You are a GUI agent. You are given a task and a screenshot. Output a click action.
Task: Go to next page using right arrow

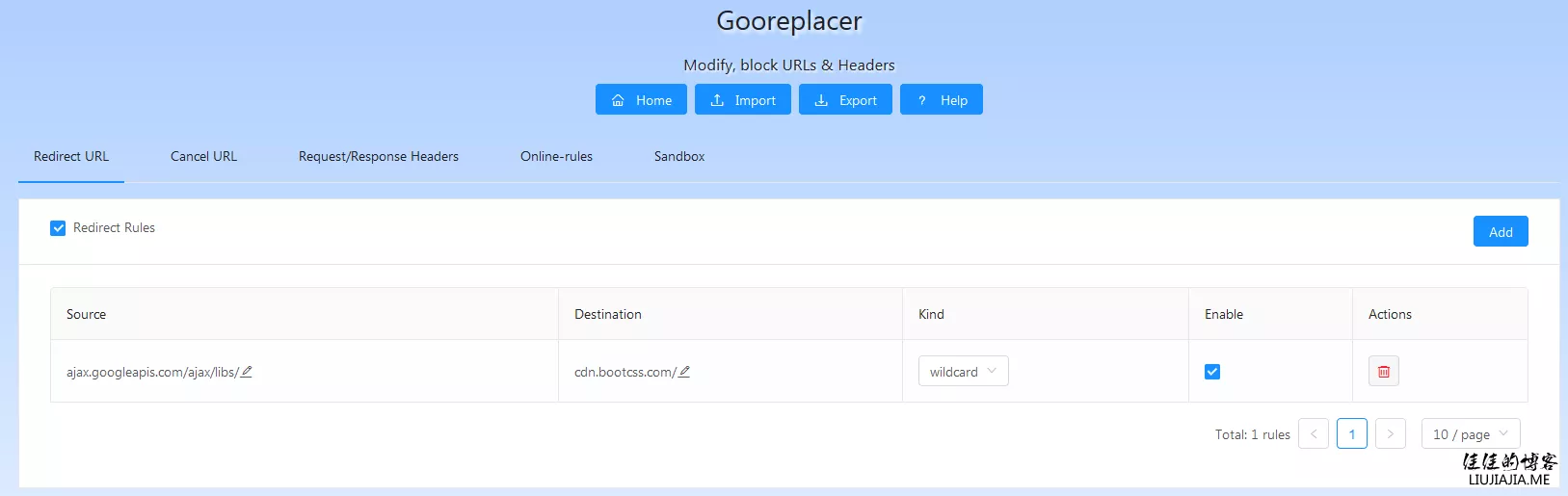(1390, 434)
